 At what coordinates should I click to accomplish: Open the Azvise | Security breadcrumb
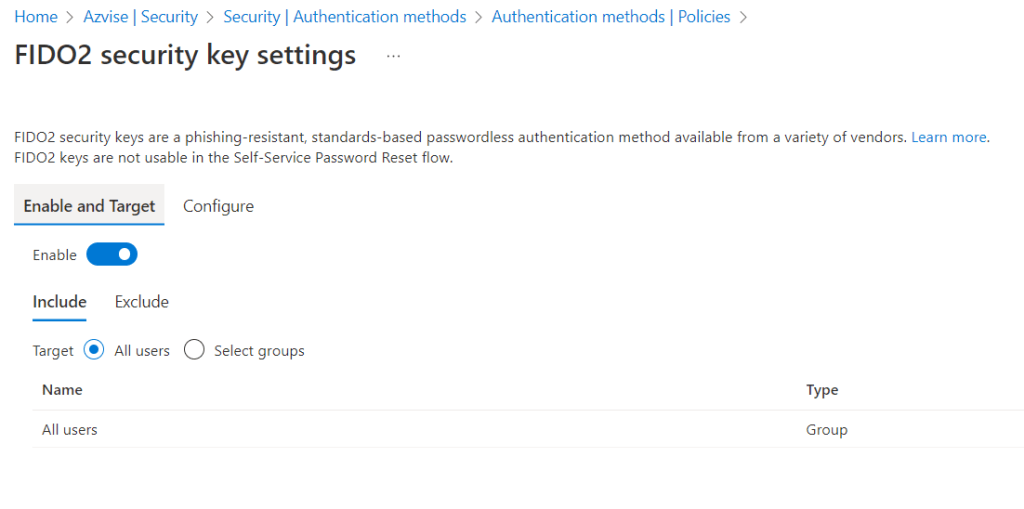(x=141, y=17)
